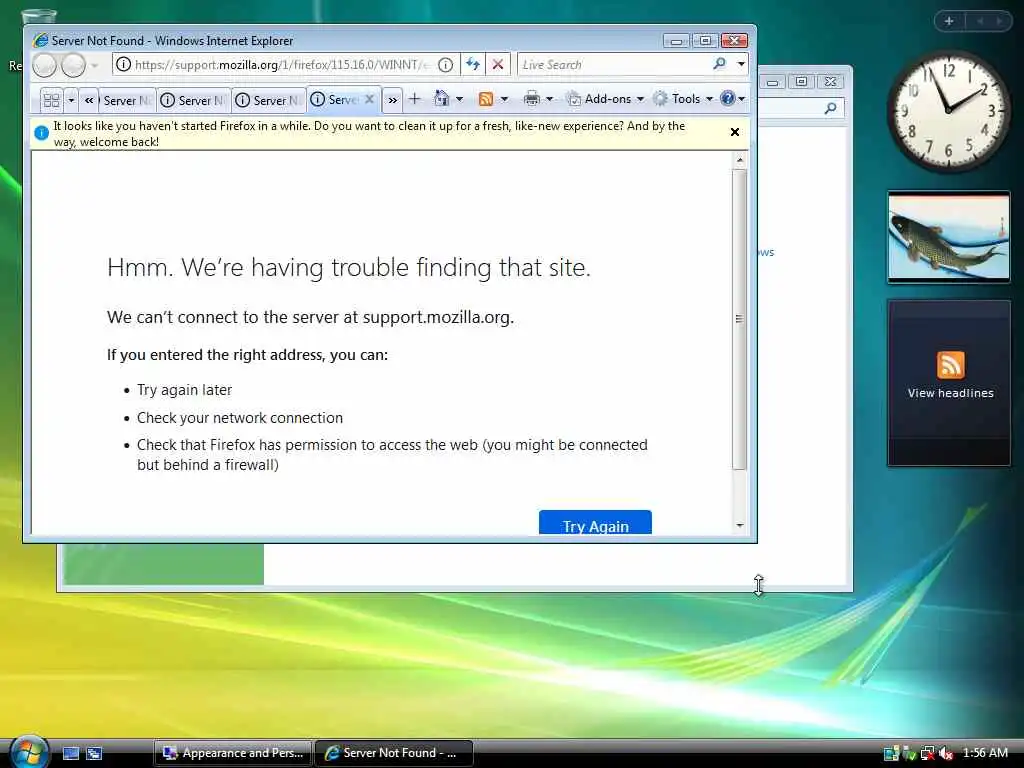Screen dimensions: 1024x768
Task: Stop loading with the red X icon
Action: [x=498, y=65]
